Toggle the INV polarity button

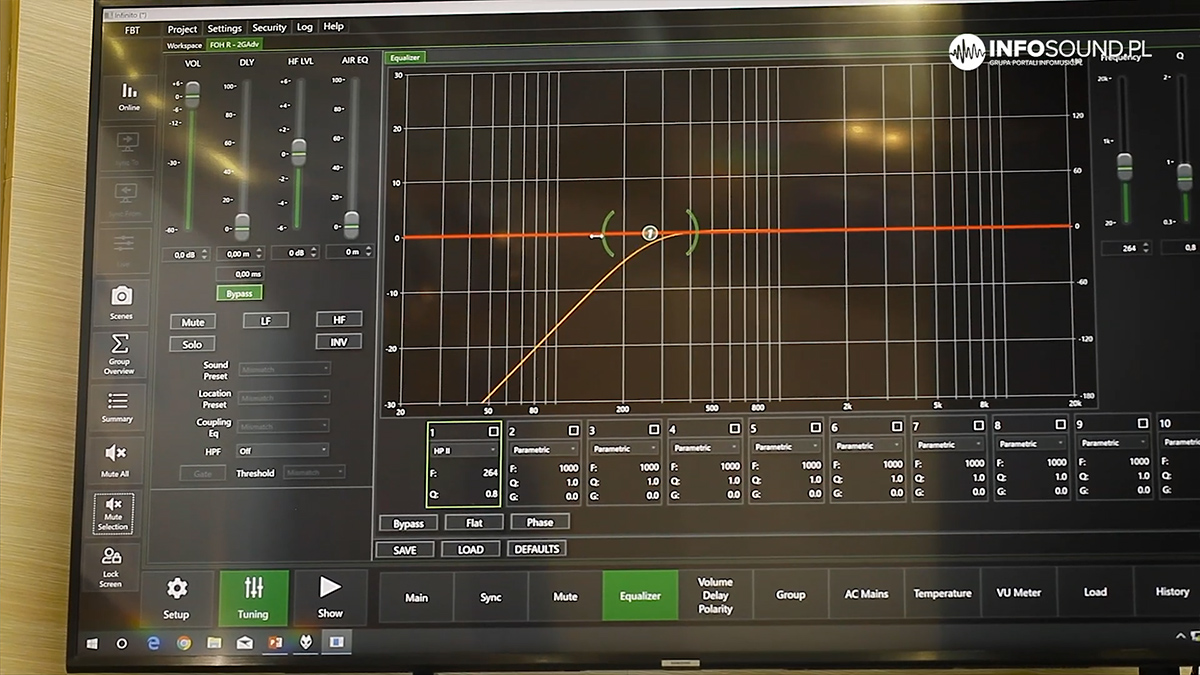[339, 341]
